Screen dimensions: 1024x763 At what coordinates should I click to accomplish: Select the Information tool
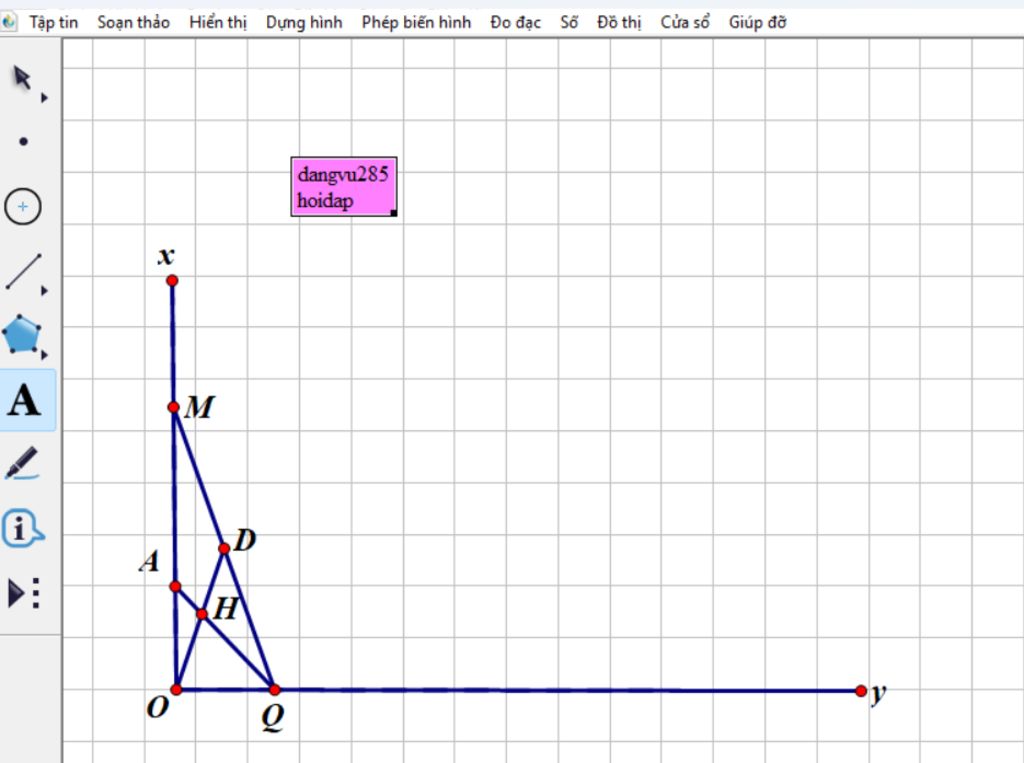[22, 528]
